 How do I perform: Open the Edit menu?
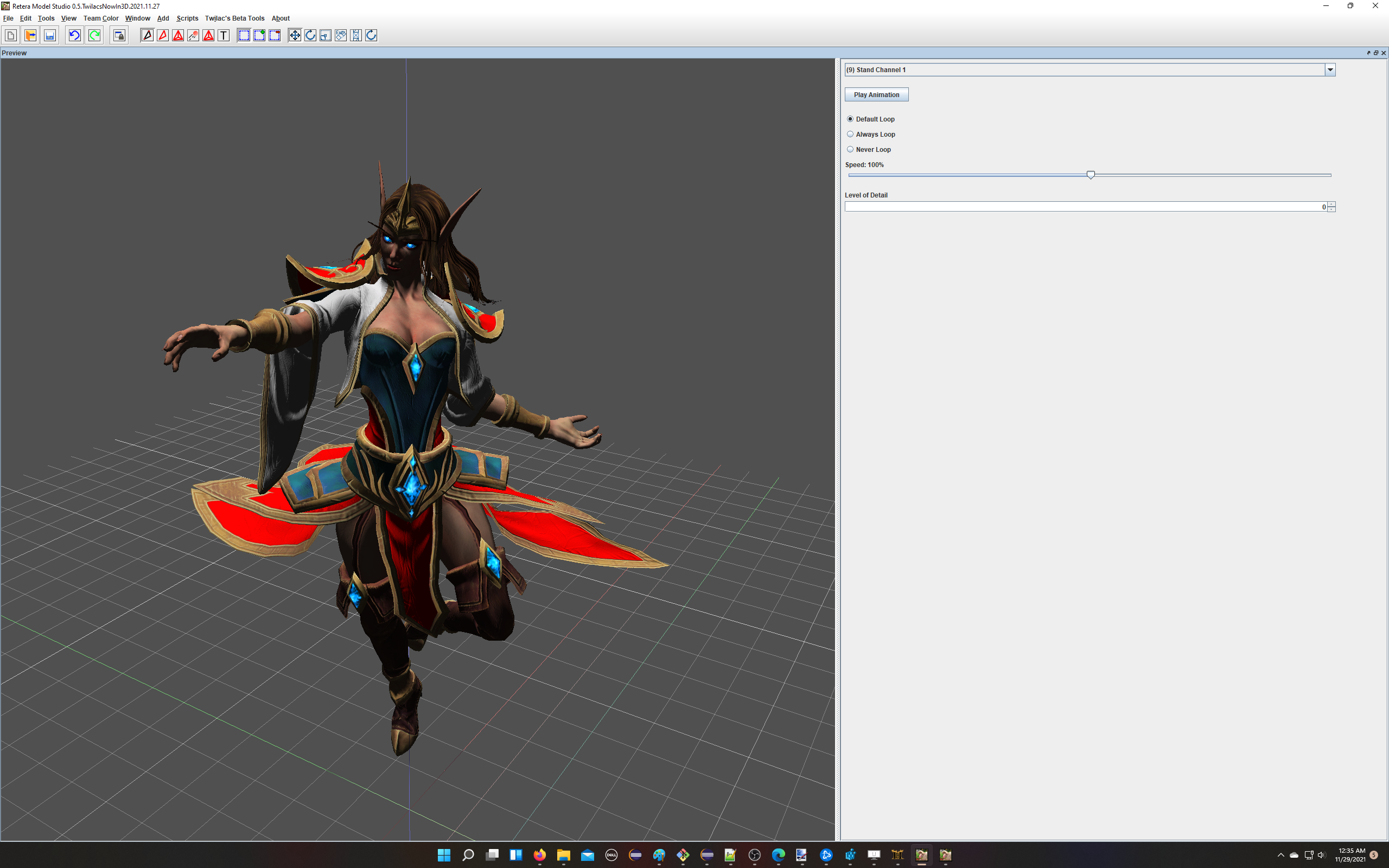26,18
